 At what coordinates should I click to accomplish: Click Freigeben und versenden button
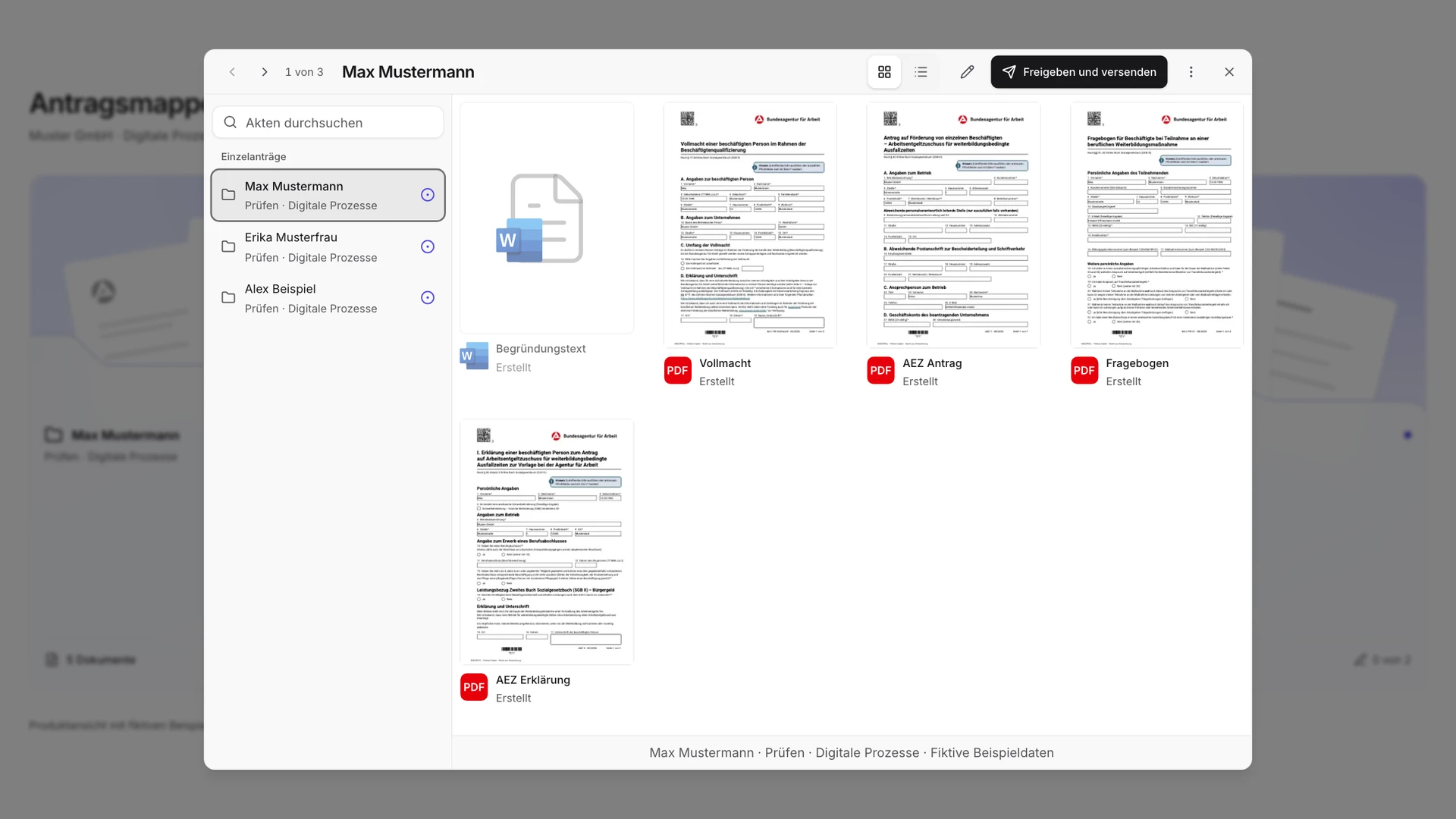click(x=1078, y=72)
